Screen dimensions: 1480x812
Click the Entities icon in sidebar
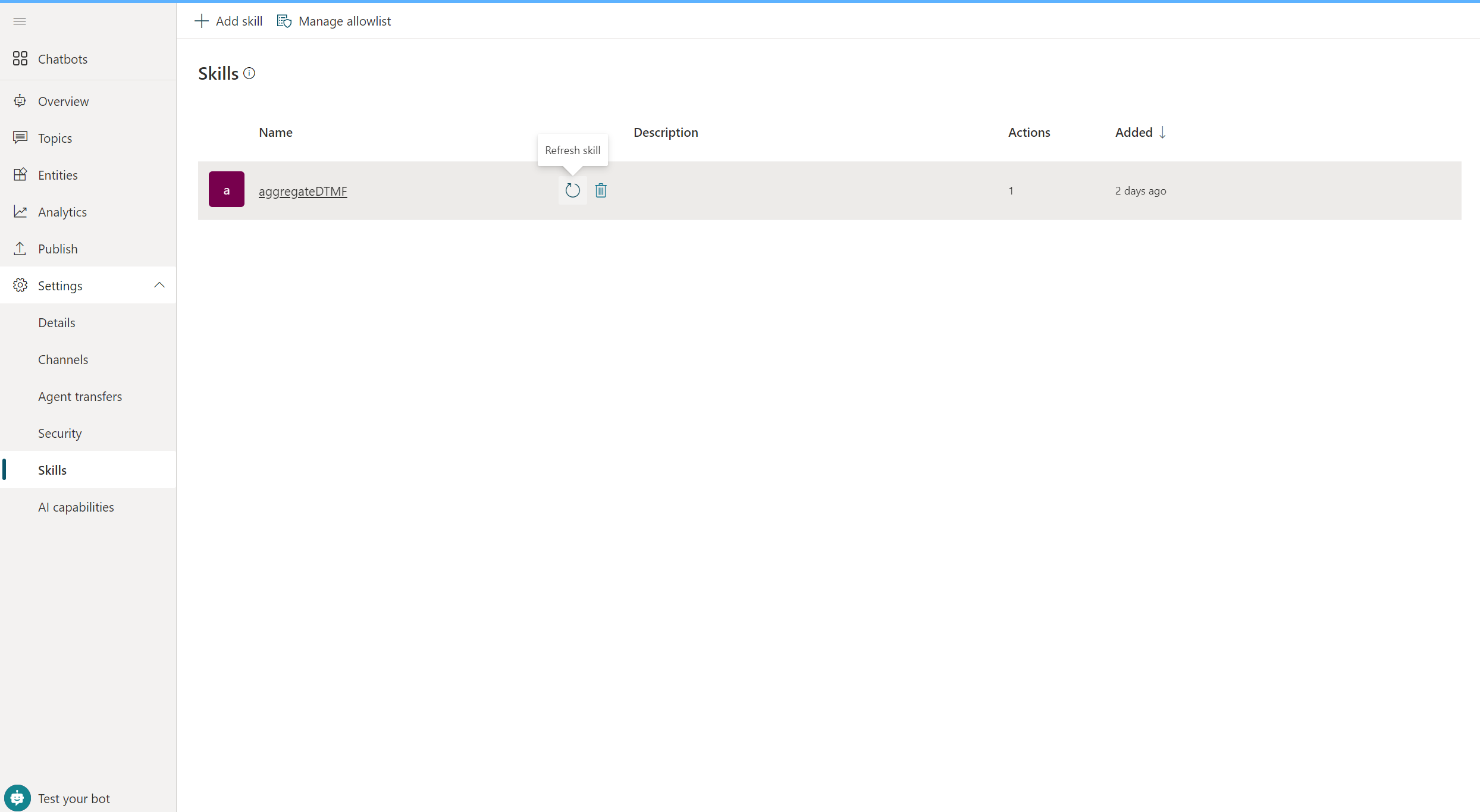pos(20,175)
